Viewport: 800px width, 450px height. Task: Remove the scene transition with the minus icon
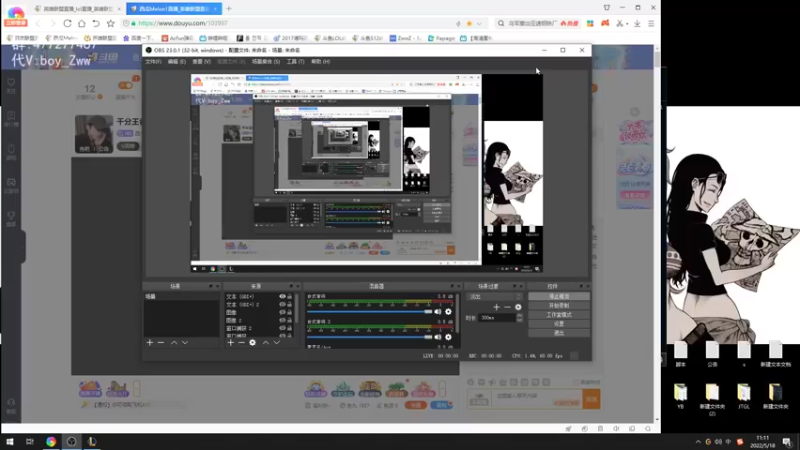[507, 307]
